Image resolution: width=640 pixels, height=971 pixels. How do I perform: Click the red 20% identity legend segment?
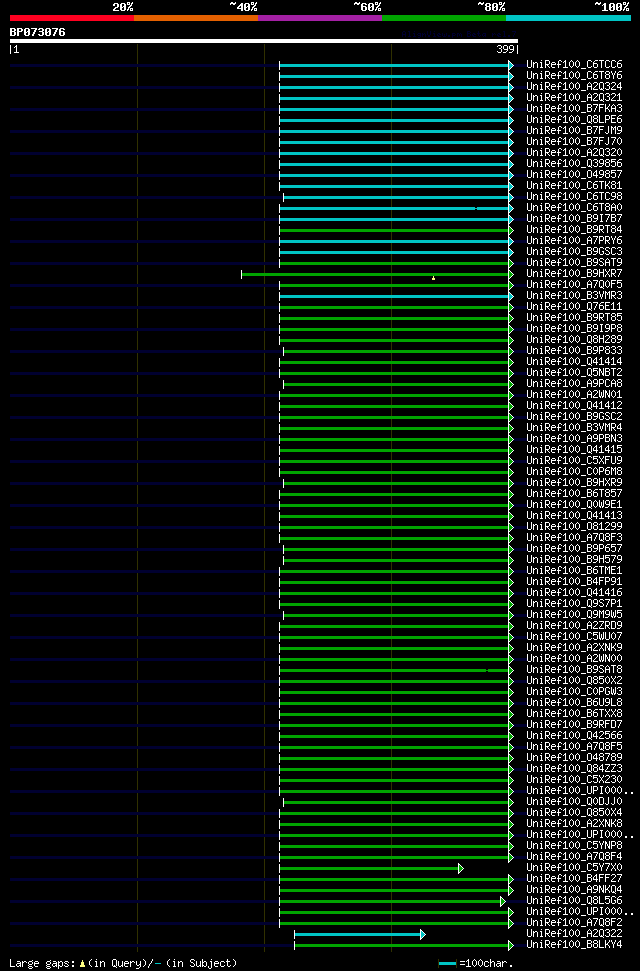(72, 18)
